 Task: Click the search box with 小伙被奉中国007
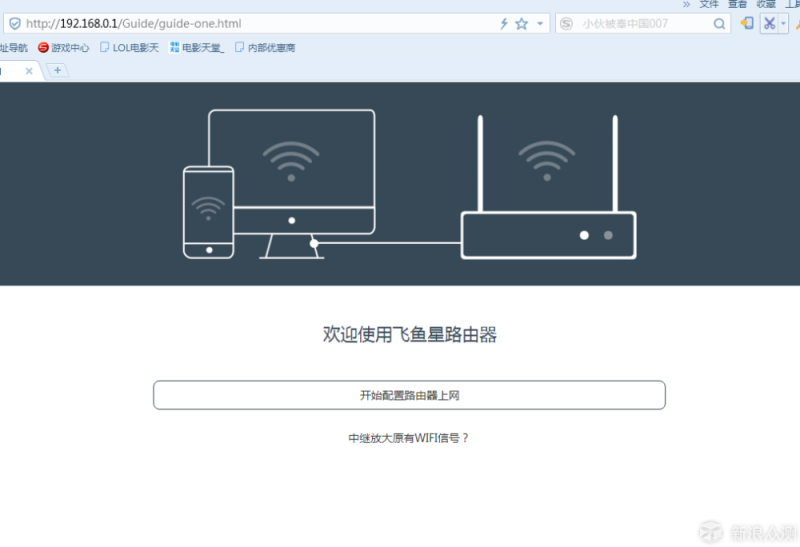pos(643,23)
